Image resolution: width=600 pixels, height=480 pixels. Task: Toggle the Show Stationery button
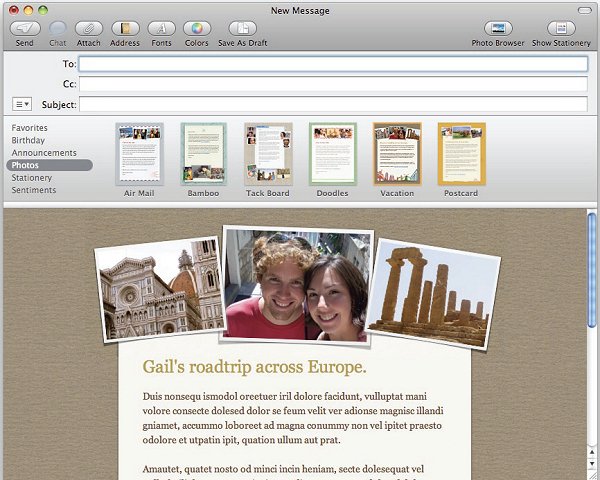(x=561, y=29)
